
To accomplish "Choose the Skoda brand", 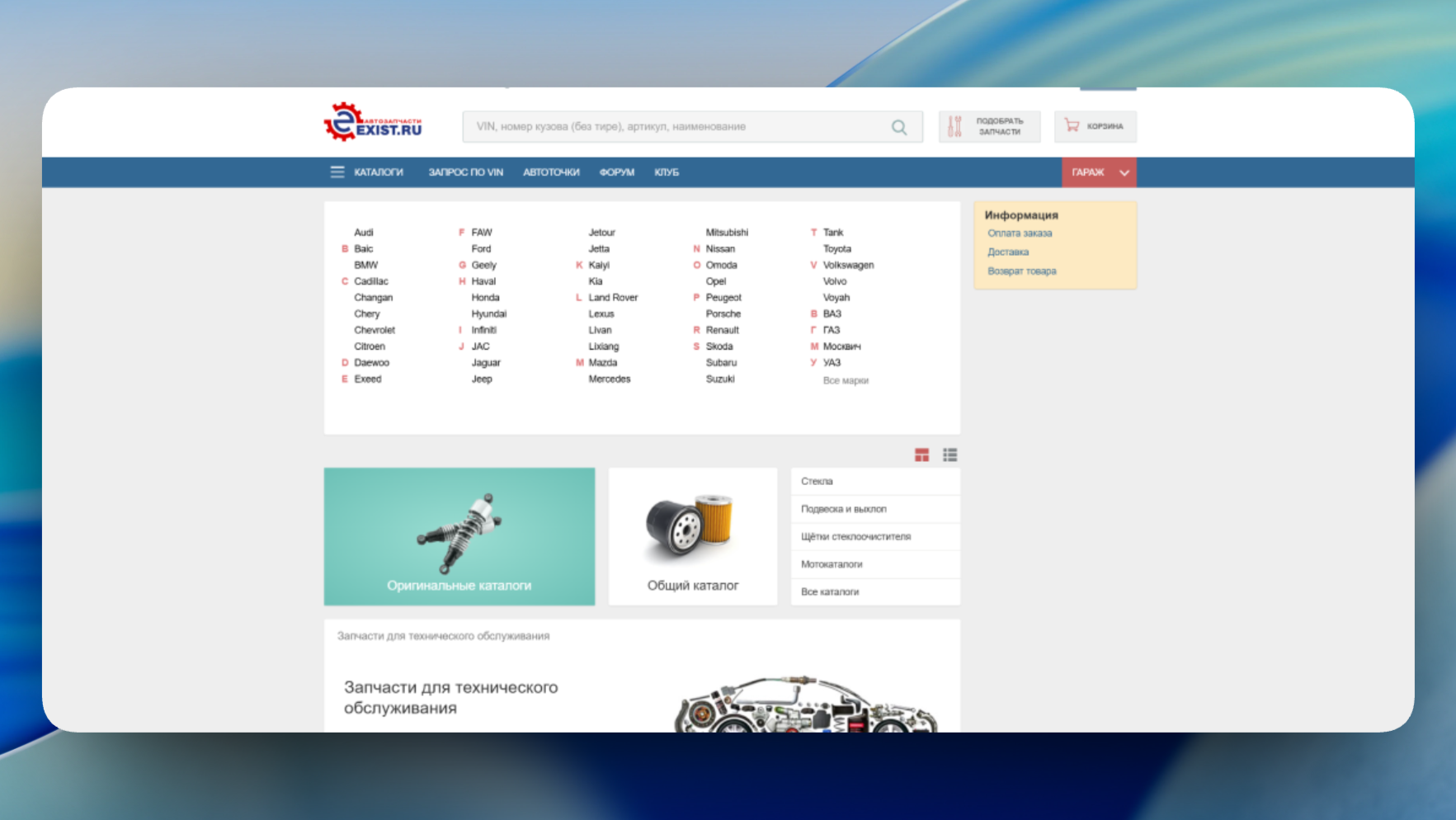I will (x=719, y=346).
